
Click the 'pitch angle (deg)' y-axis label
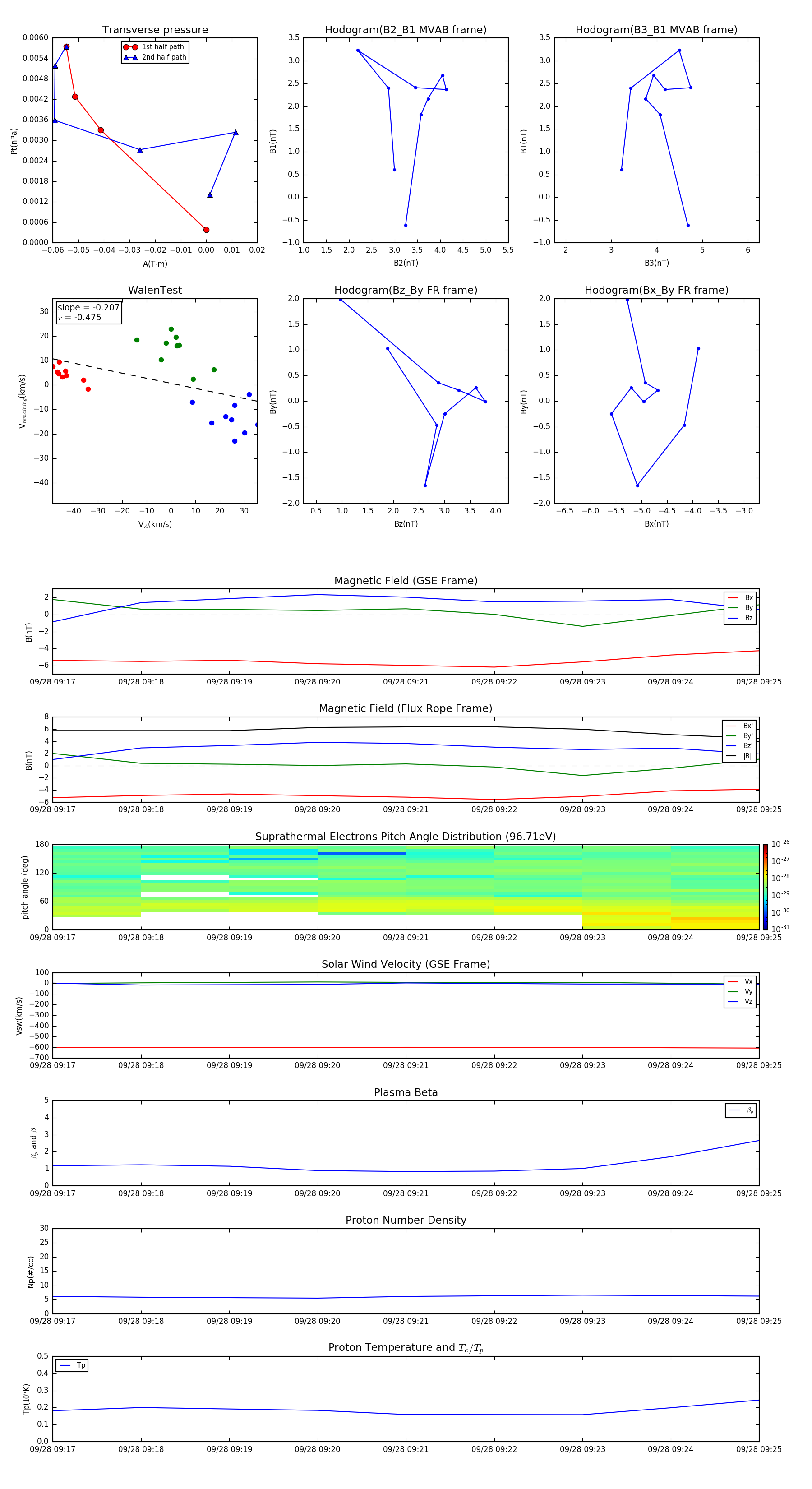(x=25, y=887)
